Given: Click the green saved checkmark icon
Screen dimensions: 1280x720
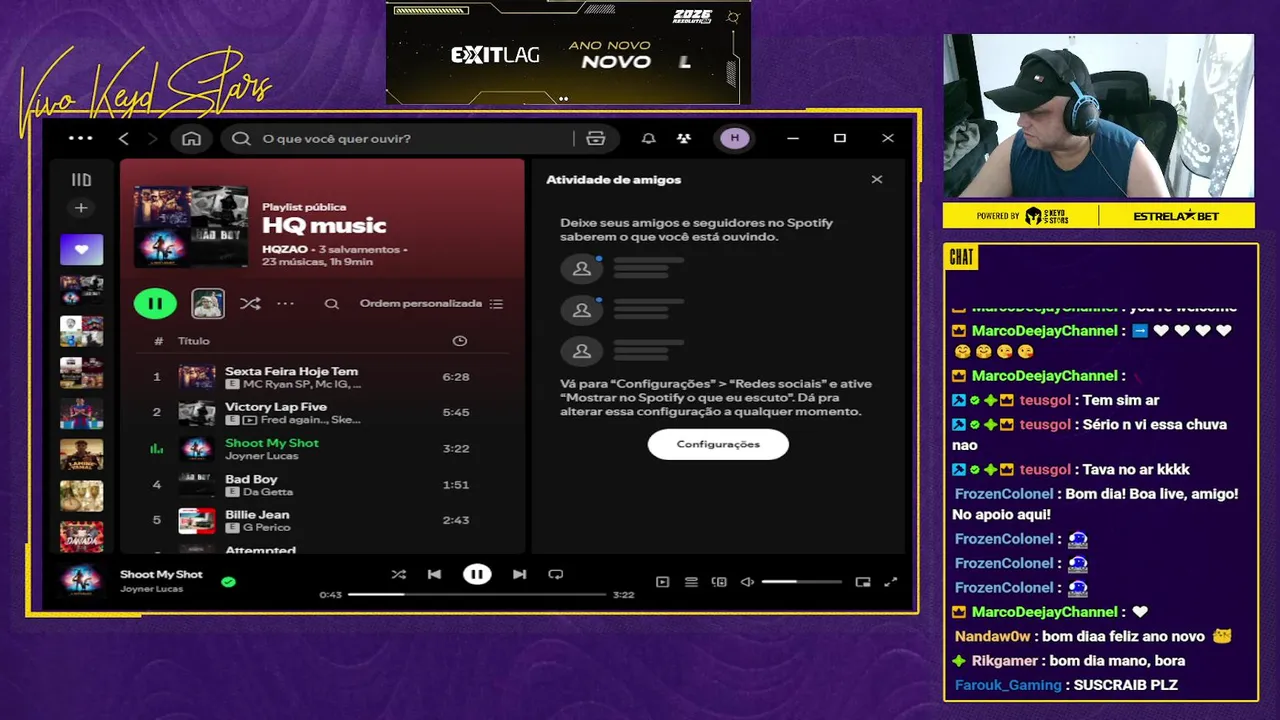Looking at the screenshot, I should 228,581.
